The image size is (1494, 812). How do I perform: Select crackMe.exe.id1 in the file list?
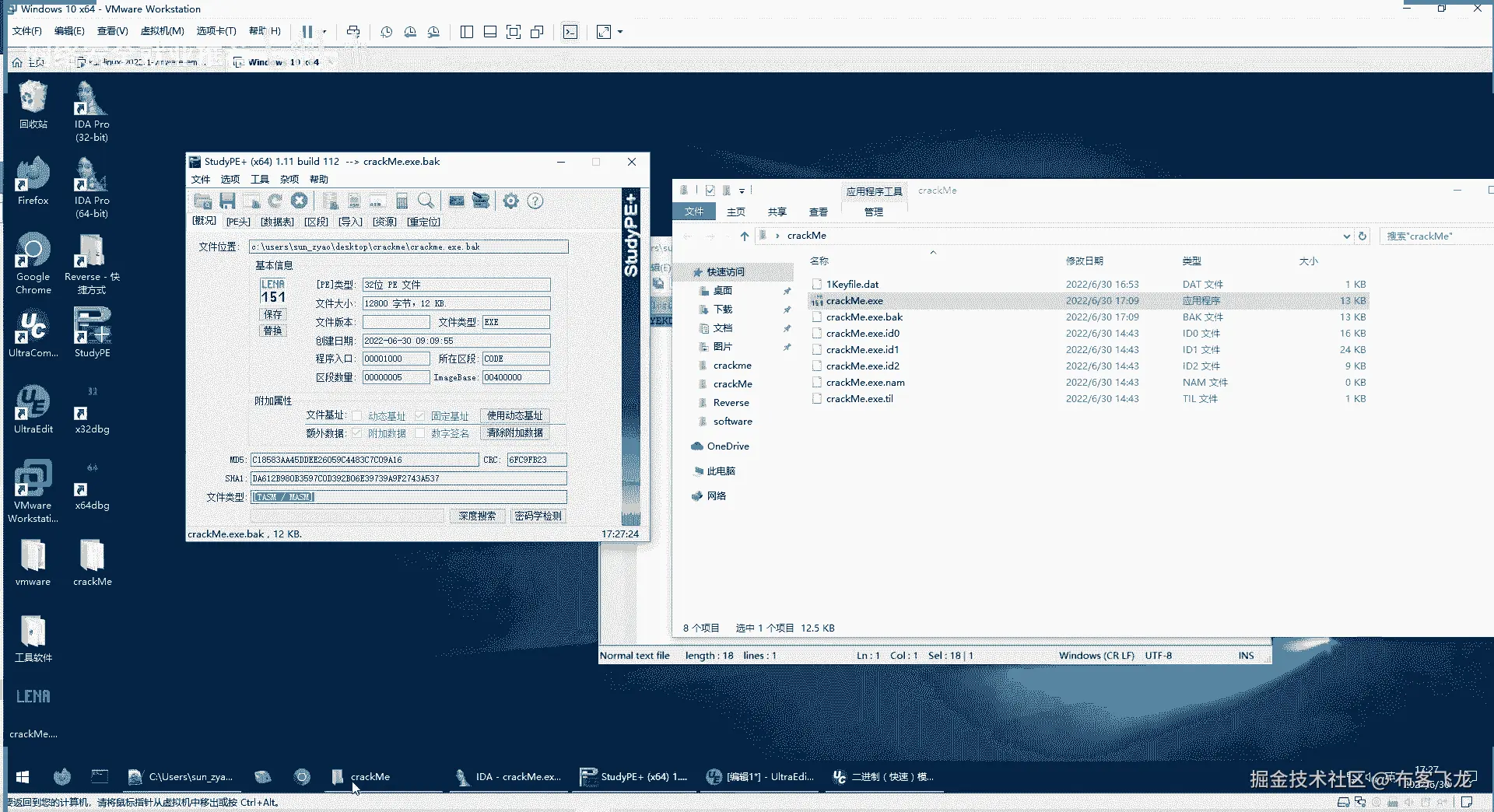pyautogui.click(x=1089, y=350)
